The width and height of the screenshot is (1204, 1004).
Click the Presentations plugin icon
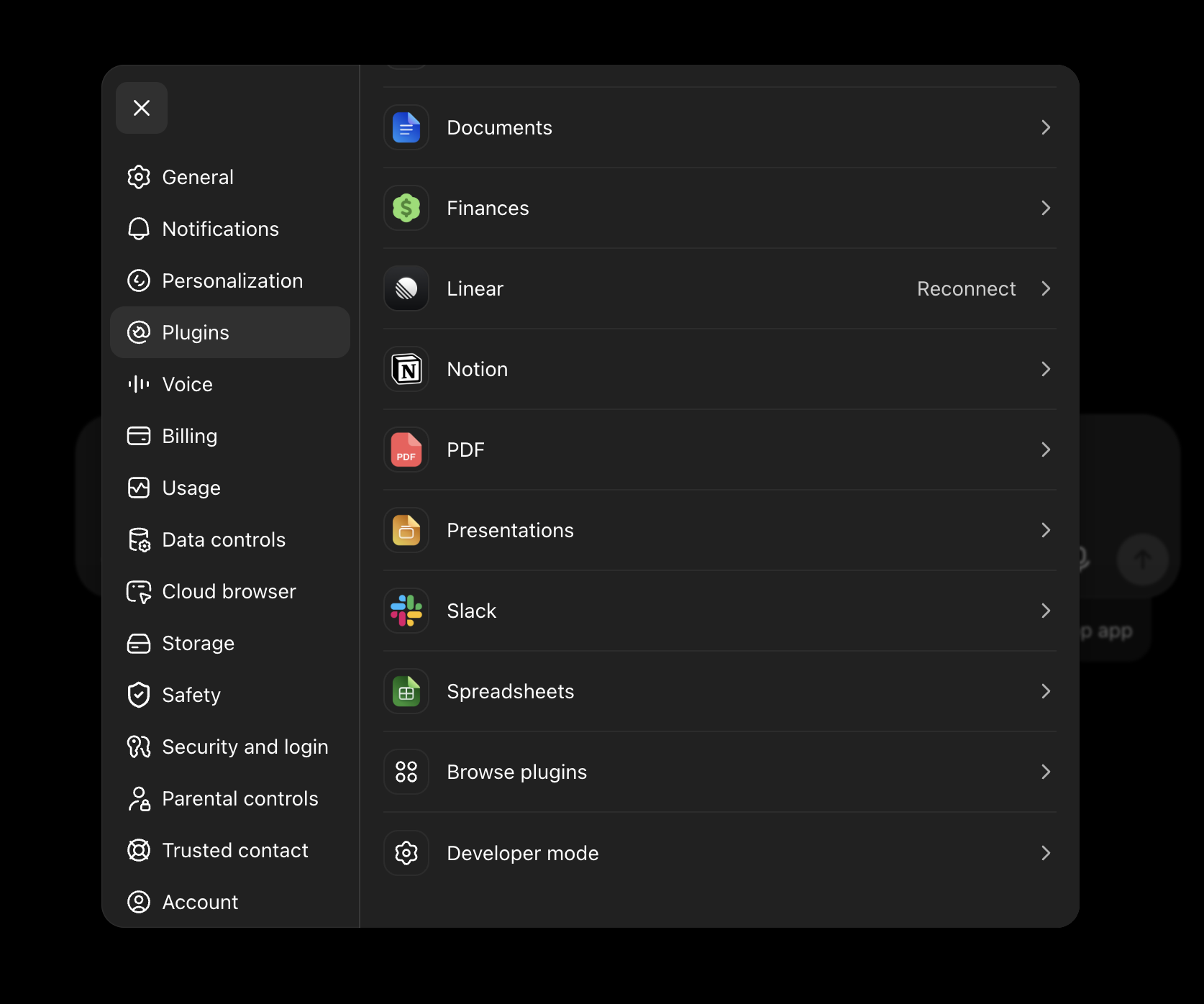click(406, 530)
